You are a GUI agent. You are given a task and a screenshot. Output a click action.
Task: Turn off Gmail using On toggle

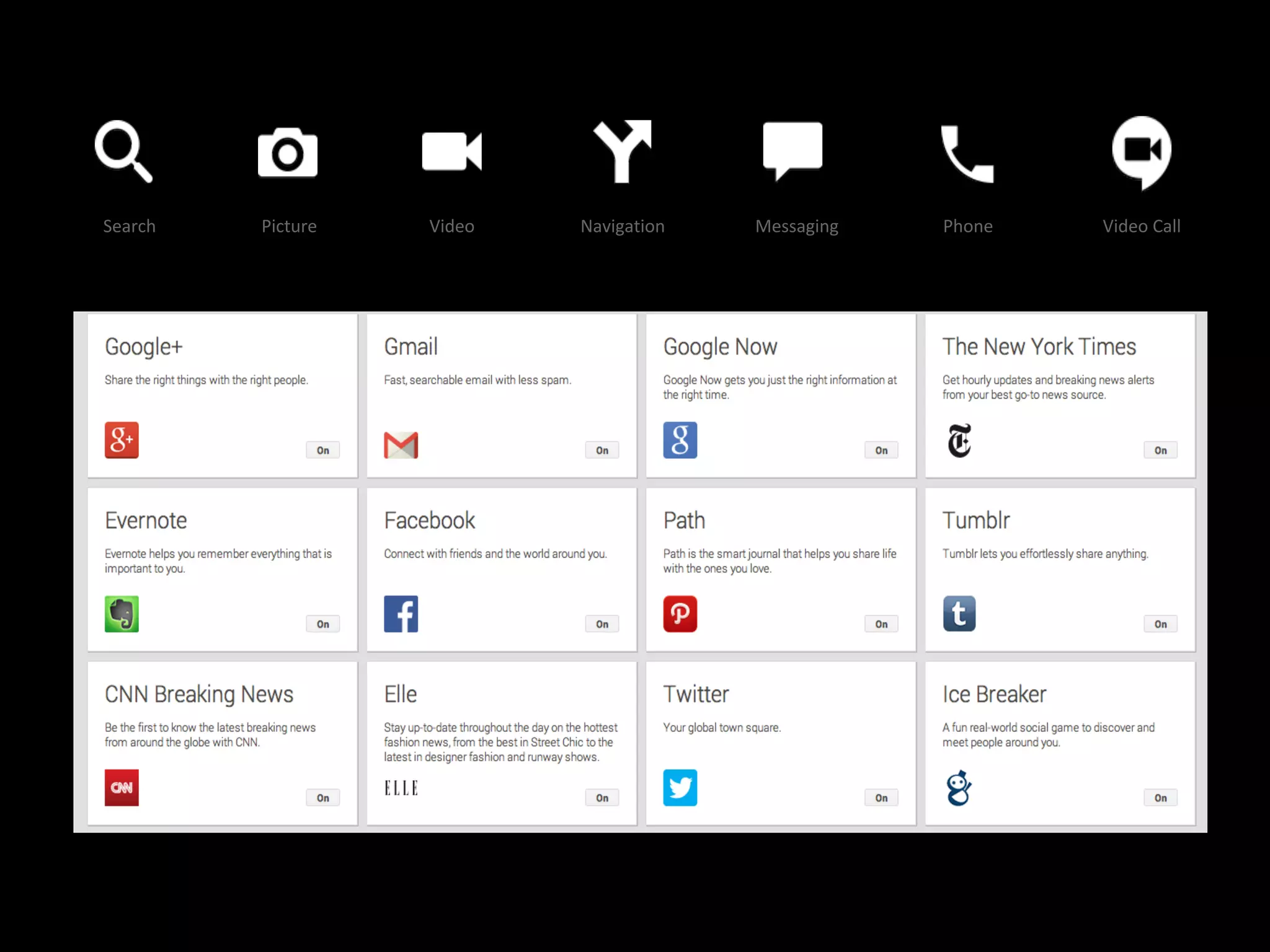[x=602, y=450]
